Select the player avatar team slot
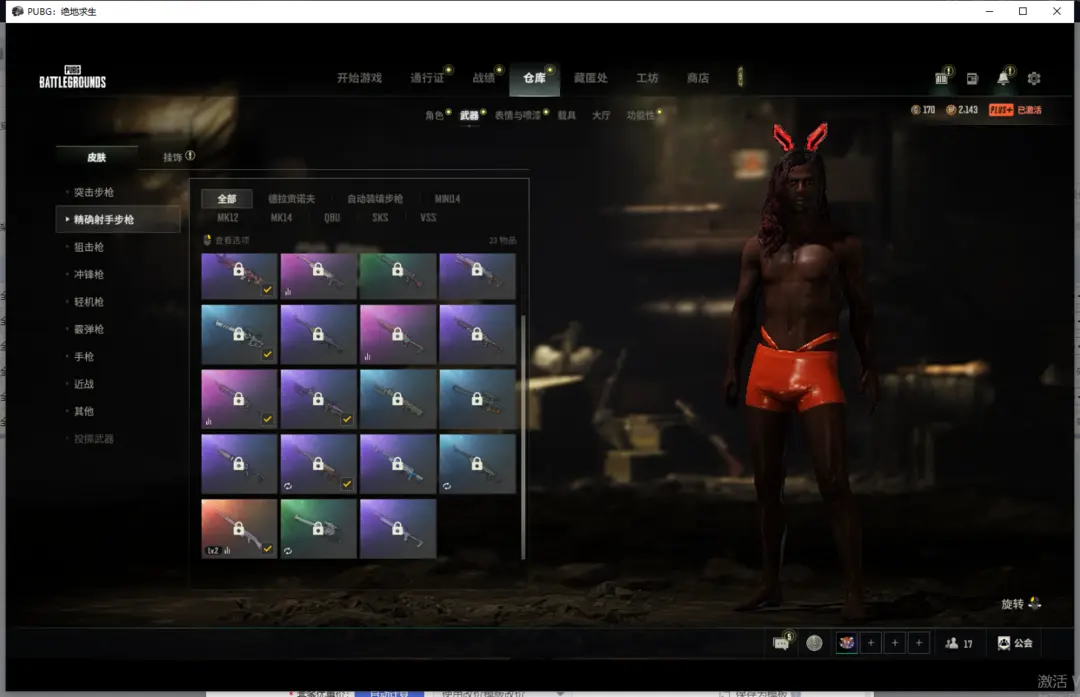This screenshot has height=697, width=1080. [x=847, y=643]
